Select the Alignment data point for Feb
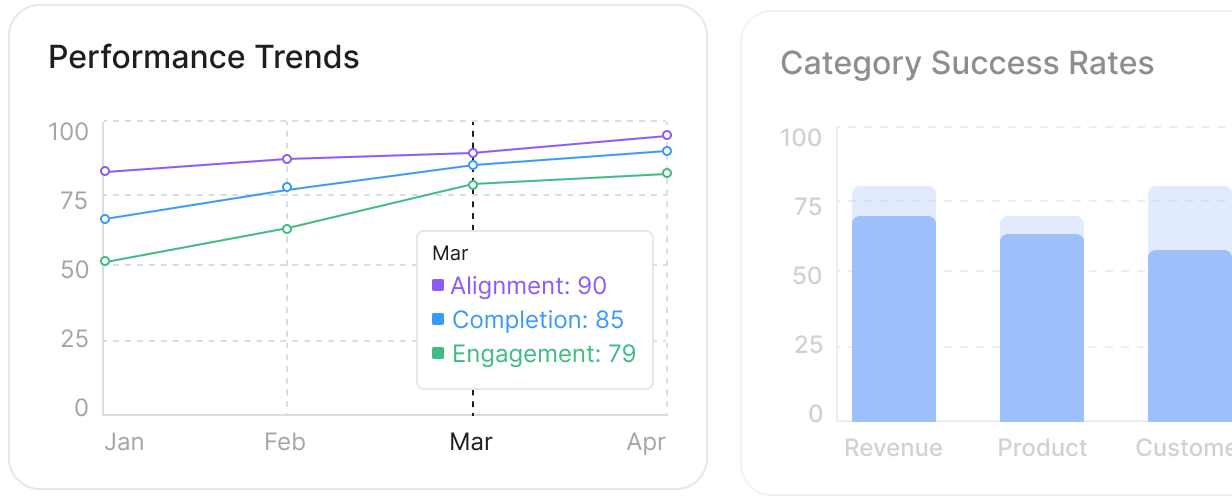The image size is (1232, 500). (287, 159)
